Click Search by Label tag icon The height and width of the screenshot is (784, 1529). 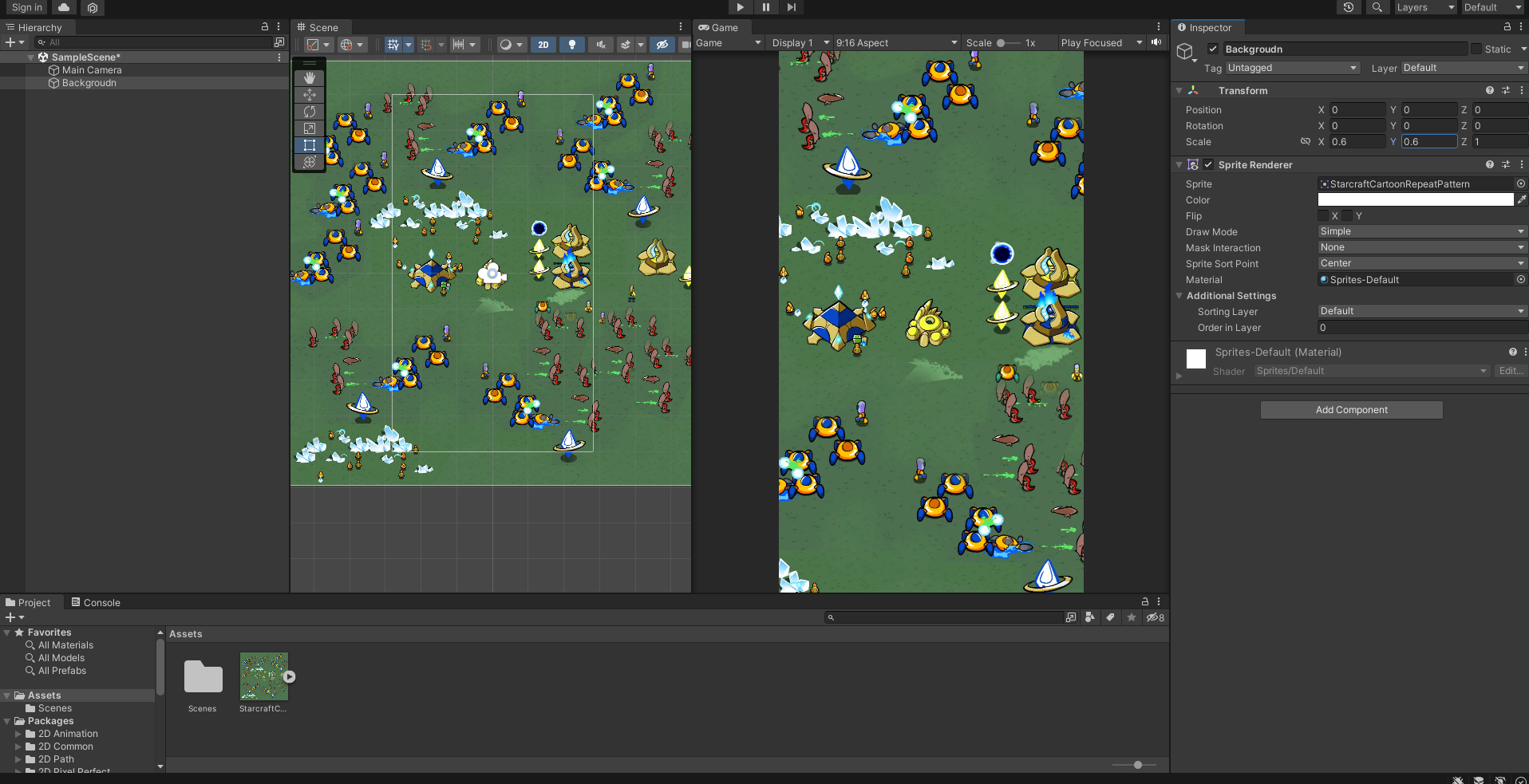pos(1110,617)
